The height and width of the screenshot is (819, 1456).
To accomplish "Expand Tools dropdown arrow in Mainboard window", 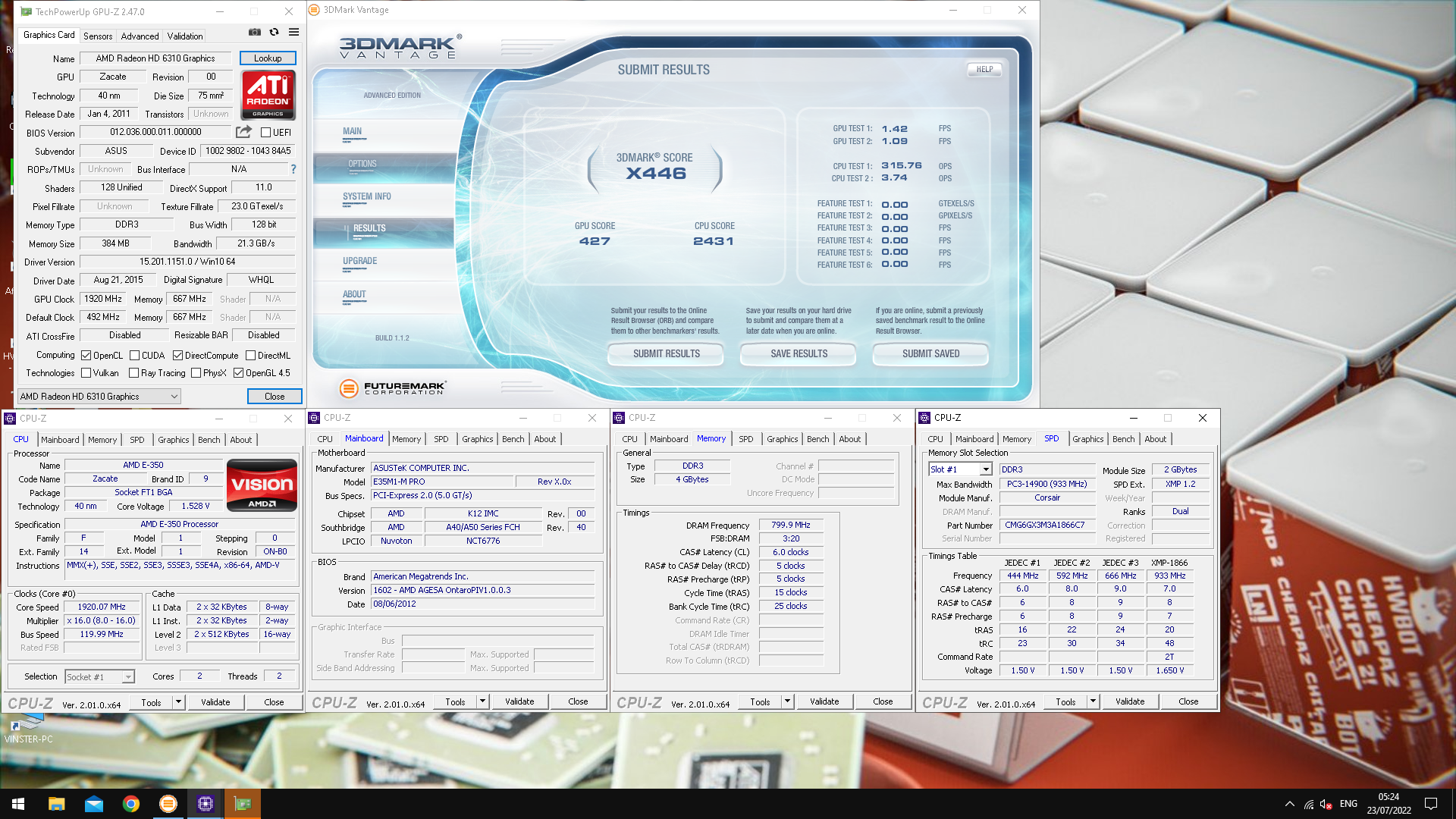I will (x=482, y=701).
